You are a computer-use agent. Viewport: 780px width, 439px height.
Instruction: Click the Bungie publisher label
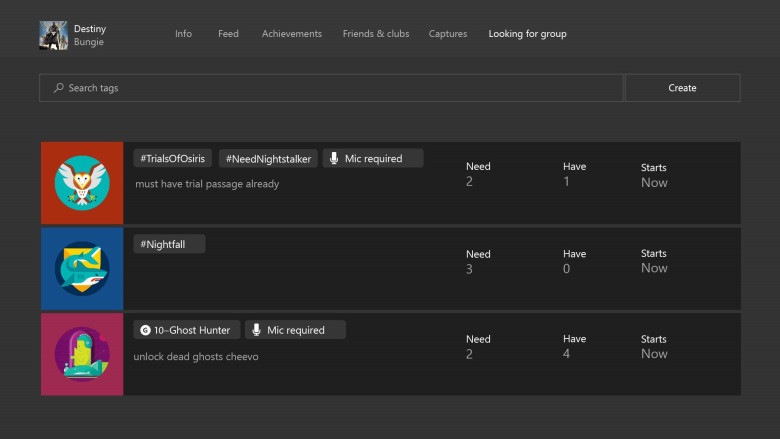pyautogui.click(x=89, y=42)
